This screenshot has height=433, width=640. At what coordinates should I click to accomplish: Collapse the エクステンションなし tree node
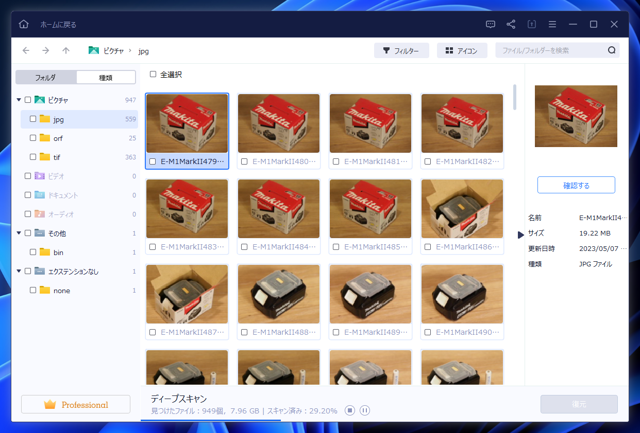(x=19, y=271)
